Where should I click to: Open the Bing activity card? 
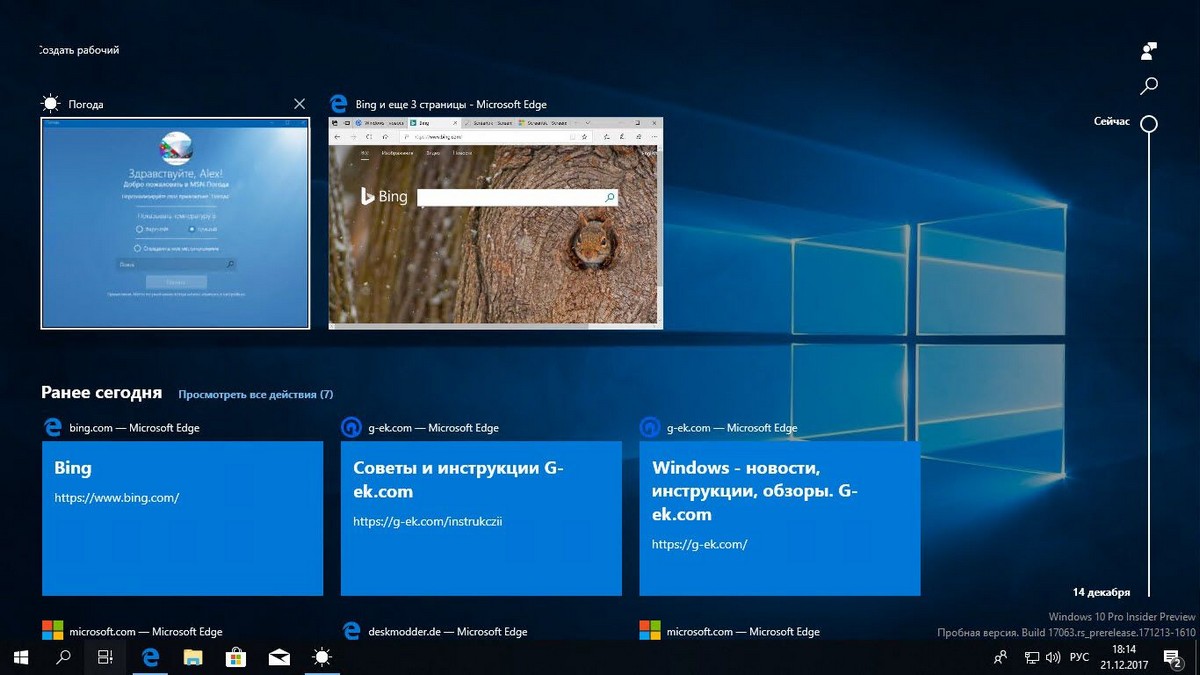point(182,519)
